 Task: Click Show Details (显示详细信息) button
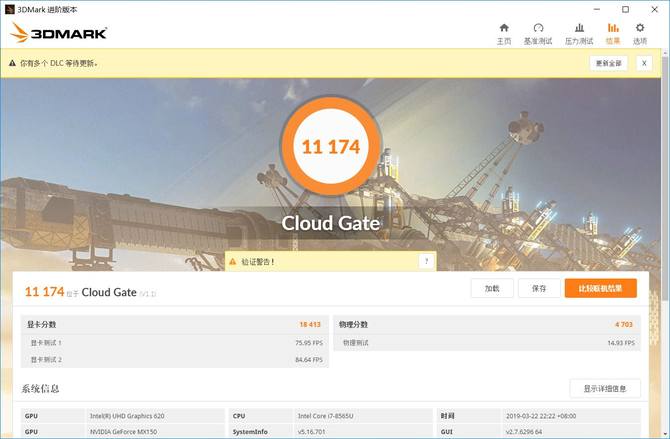(x=605, y=389)
